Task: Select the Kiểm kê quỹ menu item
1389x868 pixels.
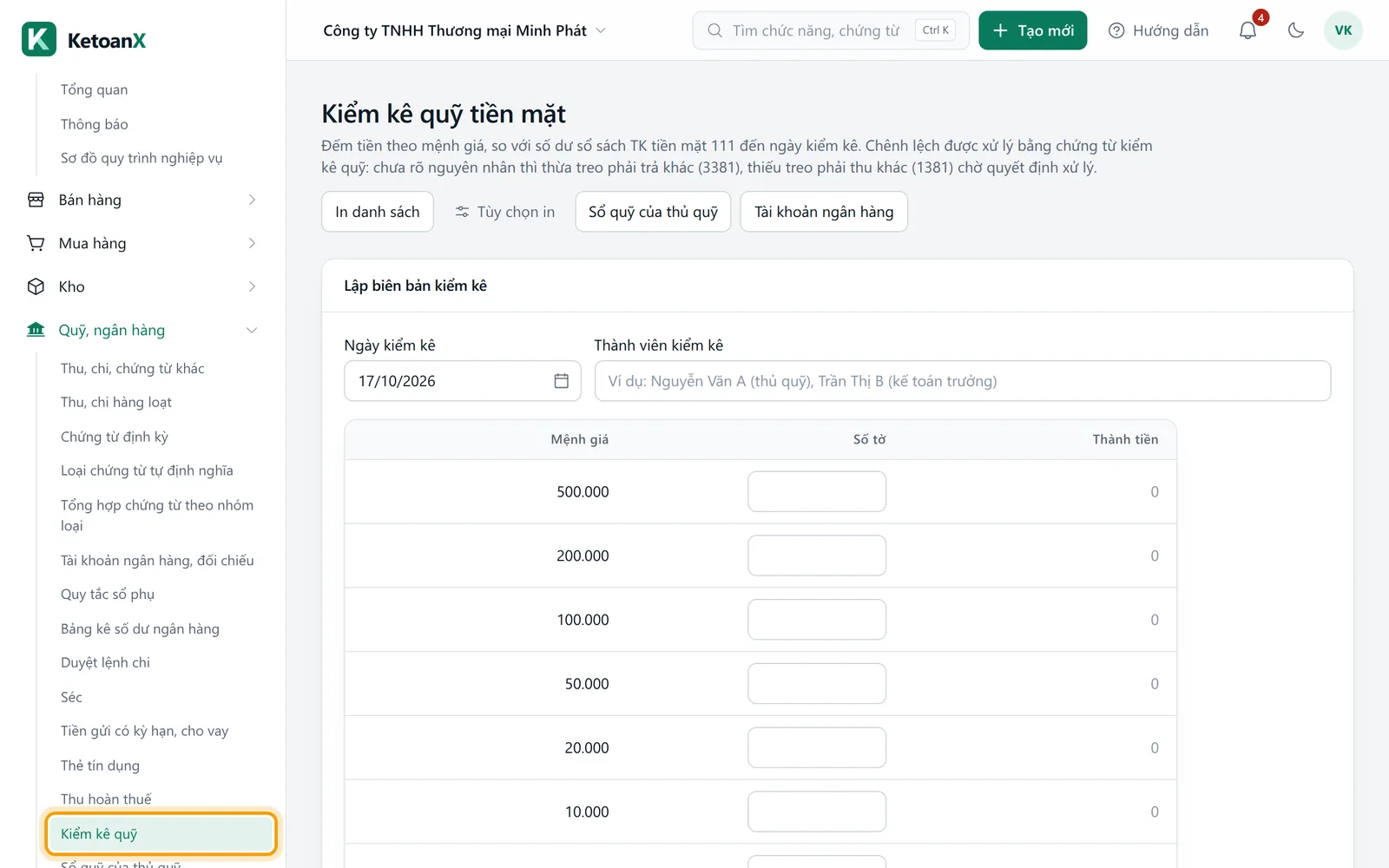Action: point(161,834)
